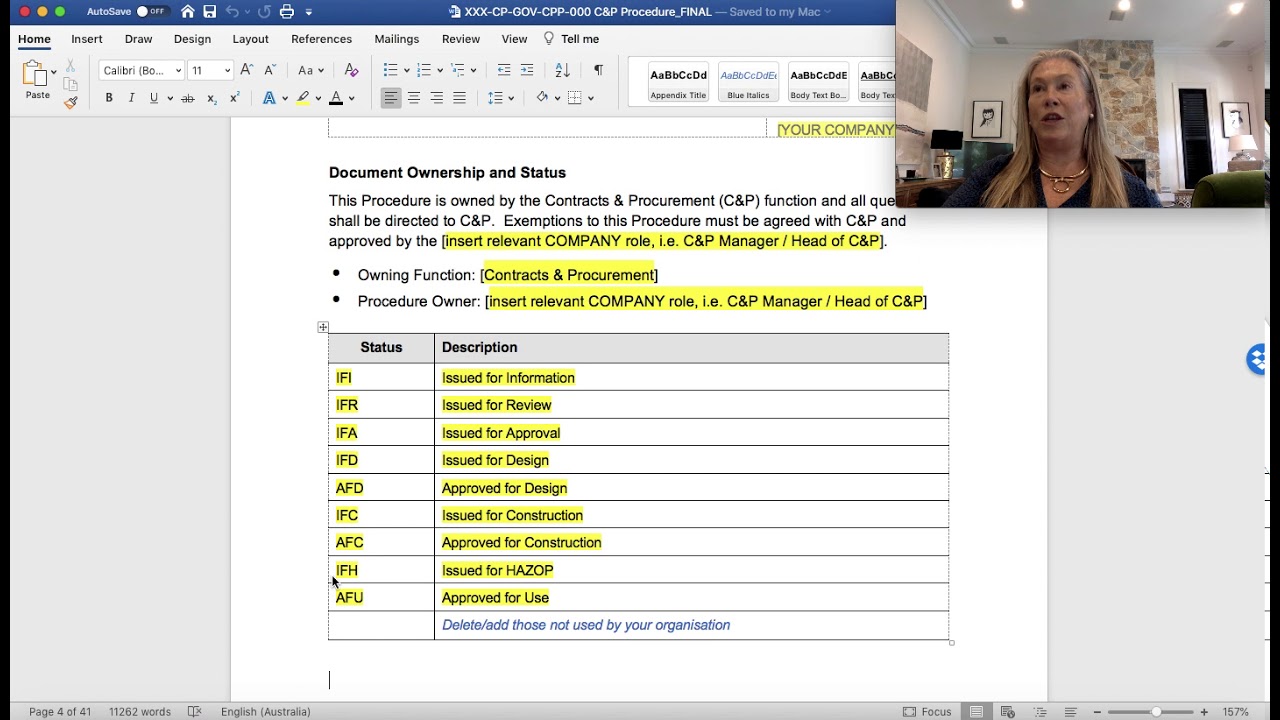The height and width of the screenshot is (720, 1280).
Task: Click English (Australia) language indicator
Action: tap(266, 712)
